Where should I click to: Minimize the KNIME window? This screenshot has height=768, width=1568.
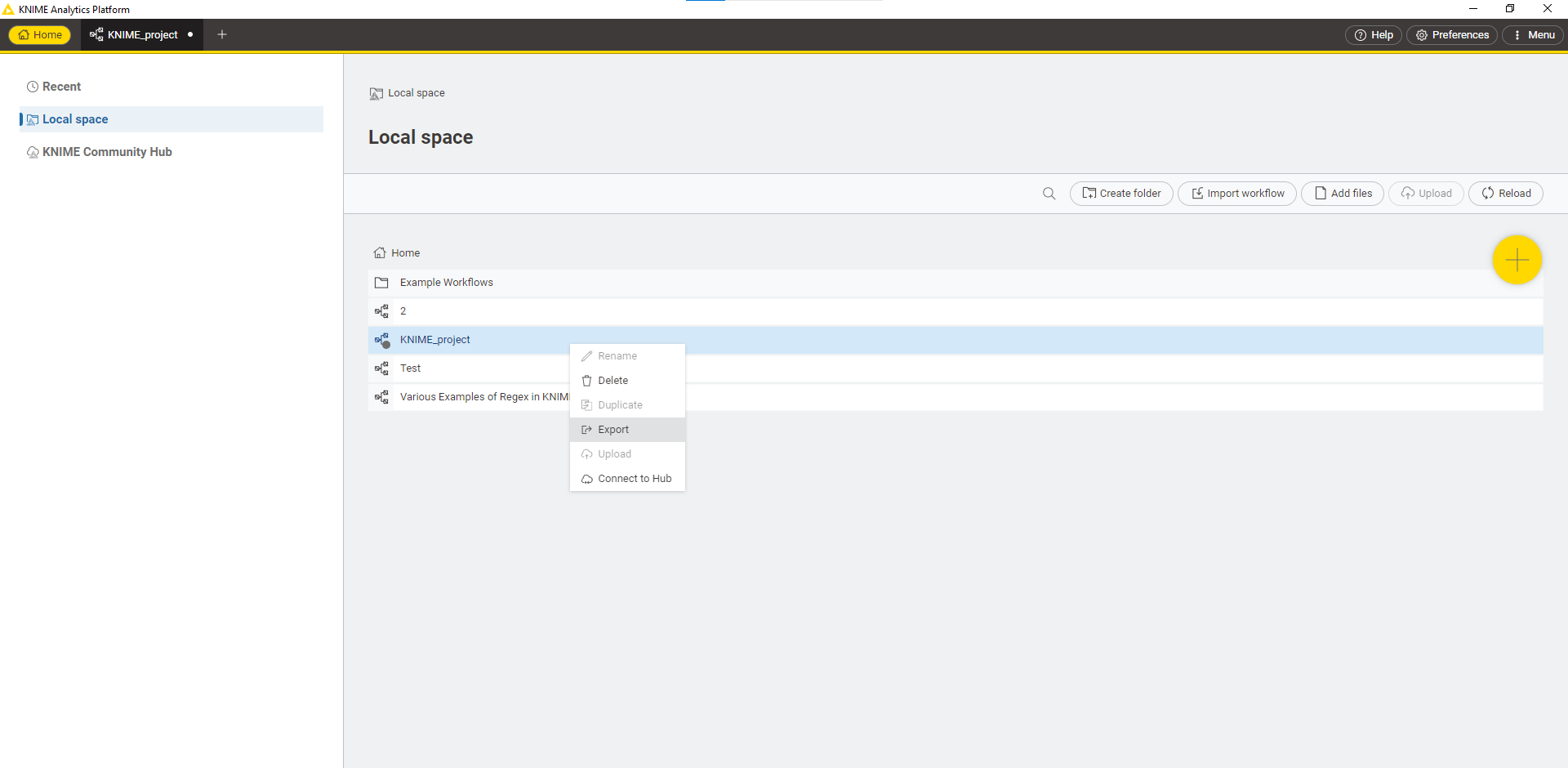pyautogui.click(x=1473, y=9)
